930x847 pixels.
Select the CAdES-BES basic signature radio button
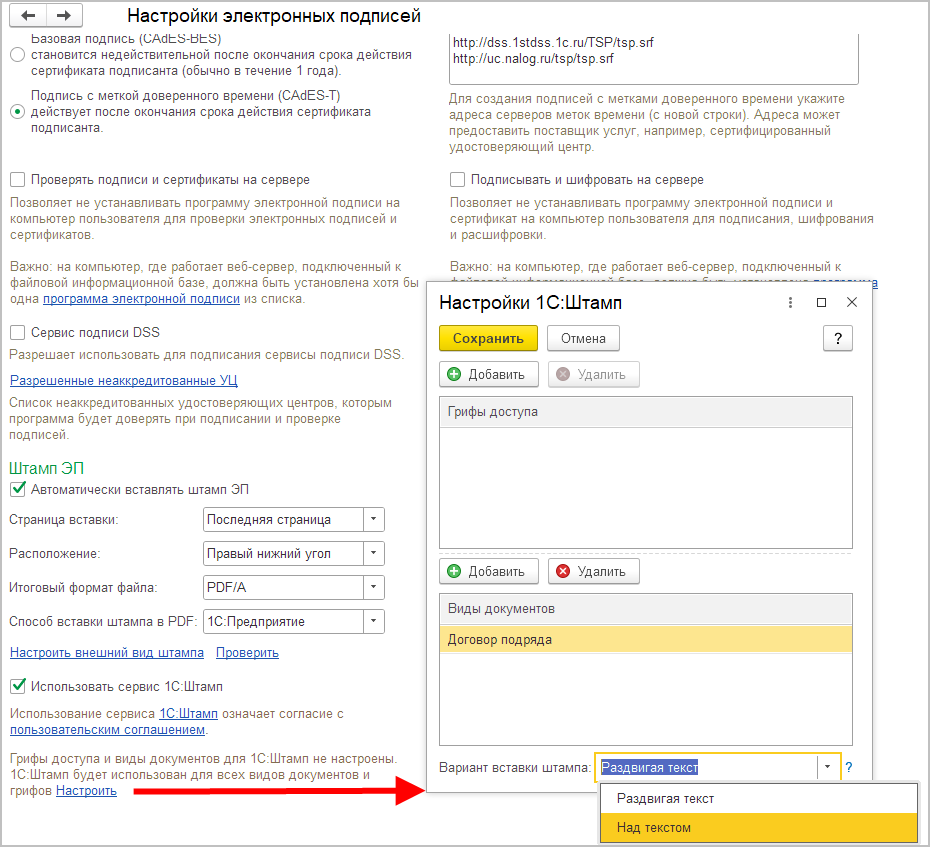click(x=18, y=55)
